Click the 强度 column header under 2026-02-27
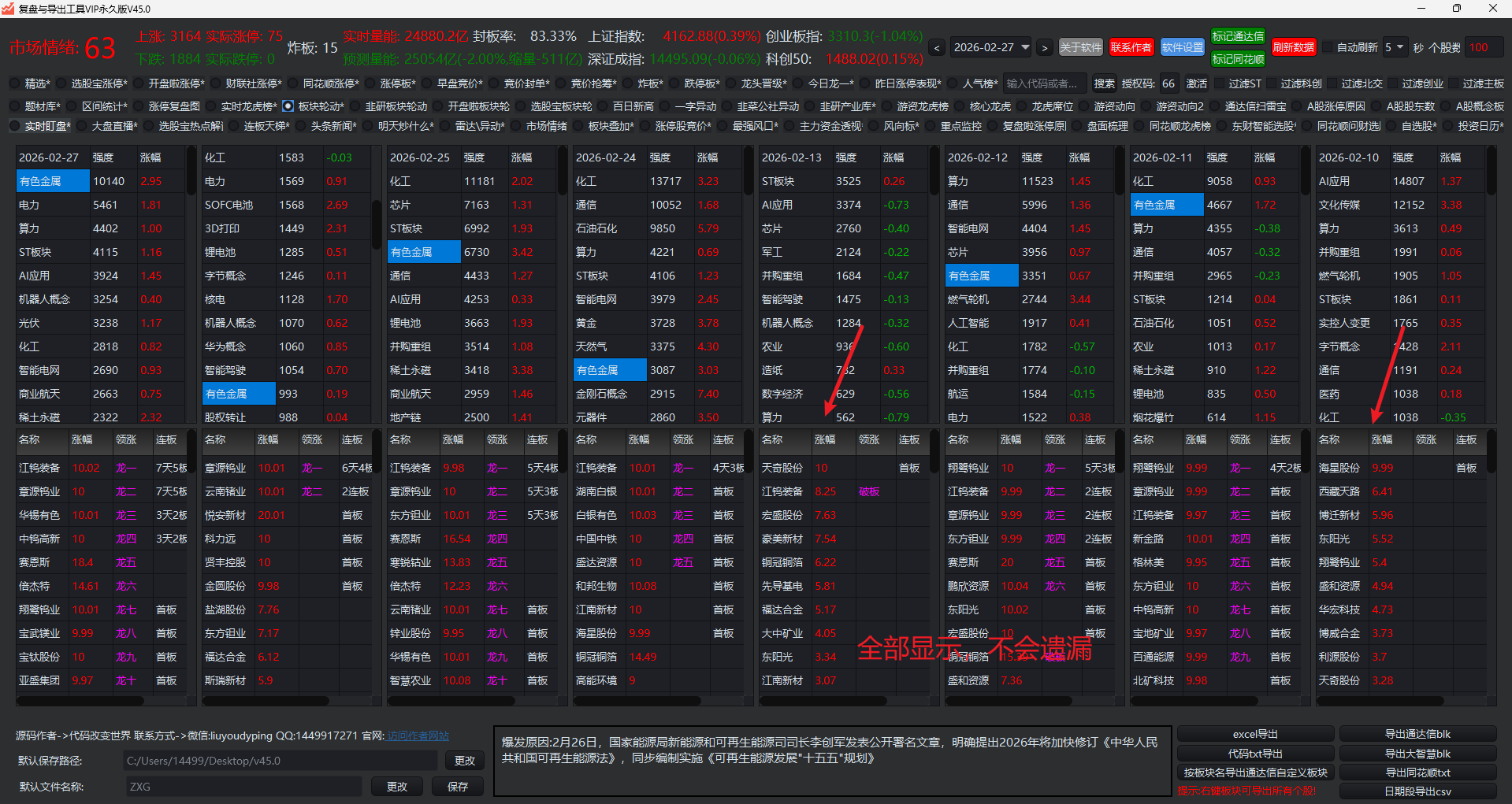 click(x=103, y=157)
